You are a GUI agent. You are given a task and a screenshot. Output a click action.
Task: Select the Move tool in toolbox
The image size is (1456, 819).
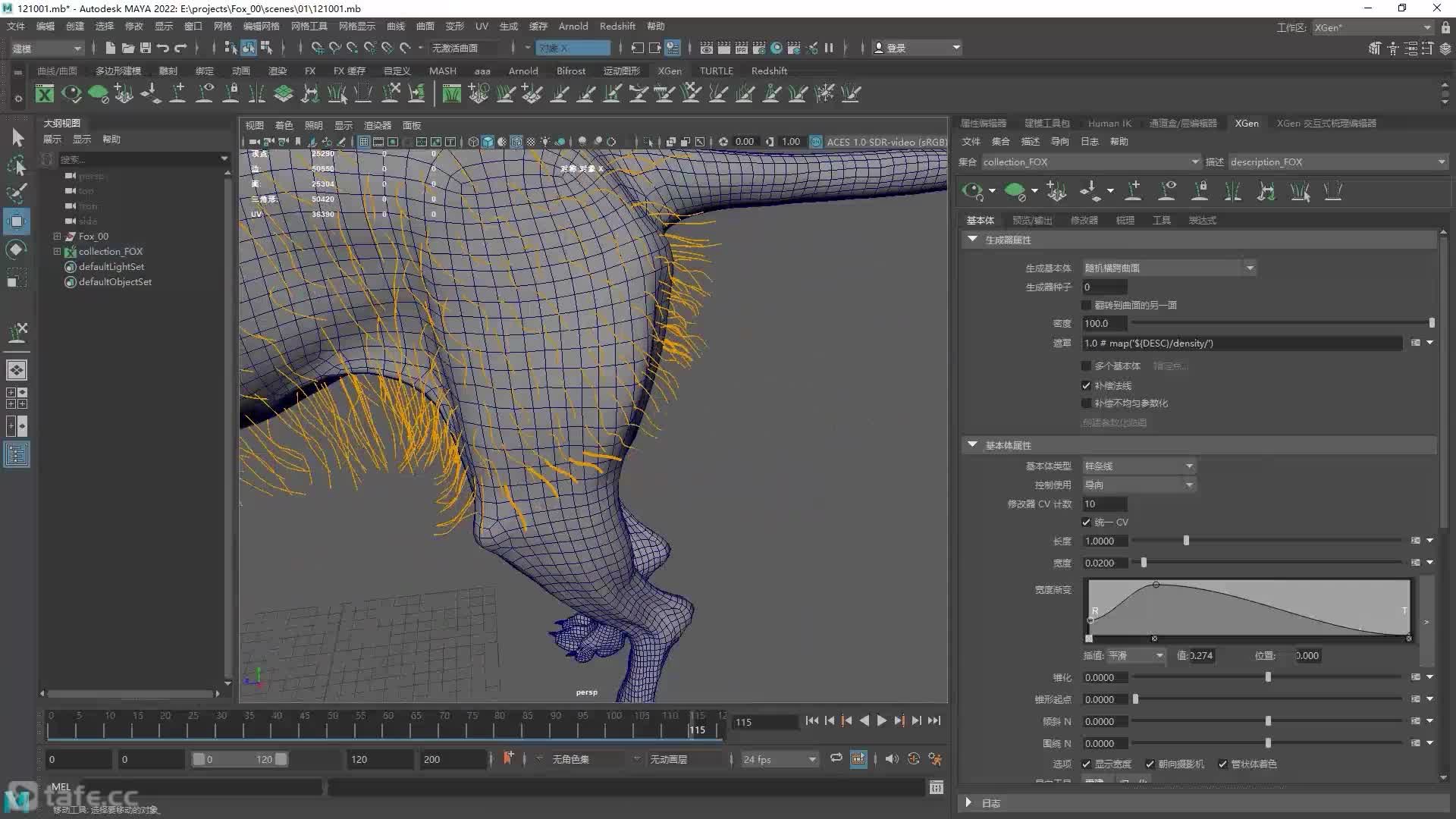[x=17, y=221]
